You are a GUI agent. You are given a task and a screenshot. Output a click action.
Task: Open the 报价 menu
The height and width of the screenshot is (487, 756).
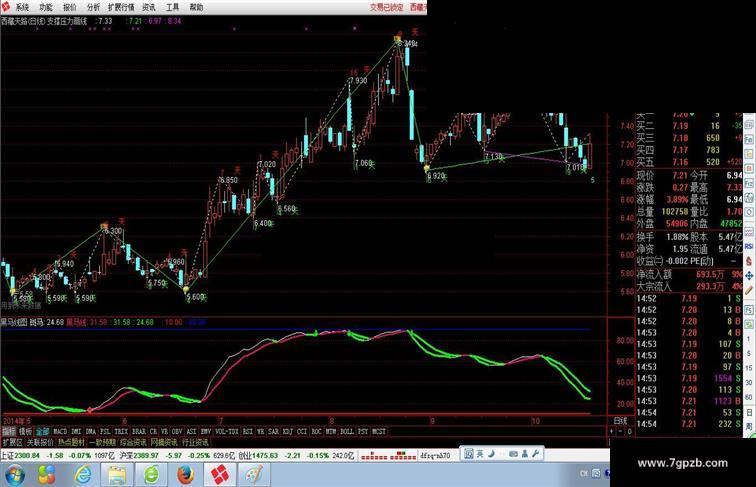pos(70,7)
